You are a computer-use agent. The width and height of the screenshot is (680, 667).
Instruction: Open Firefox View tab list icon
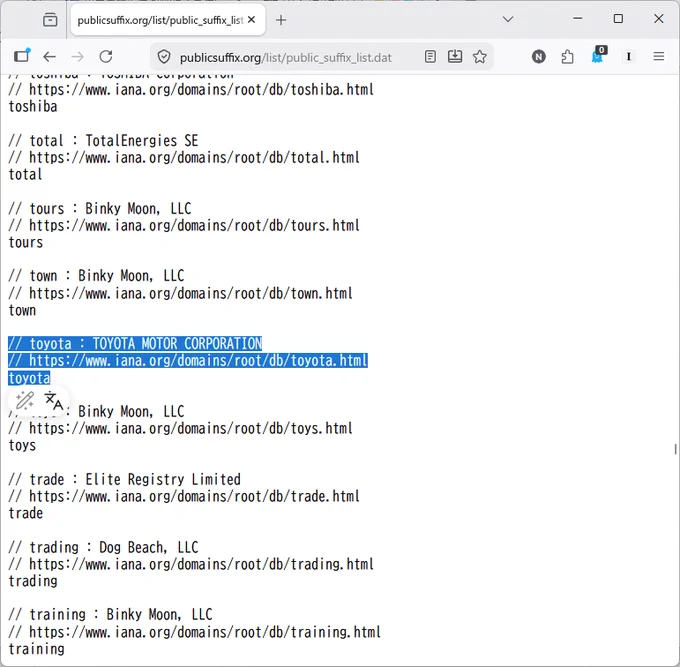(x=50, y=20)
